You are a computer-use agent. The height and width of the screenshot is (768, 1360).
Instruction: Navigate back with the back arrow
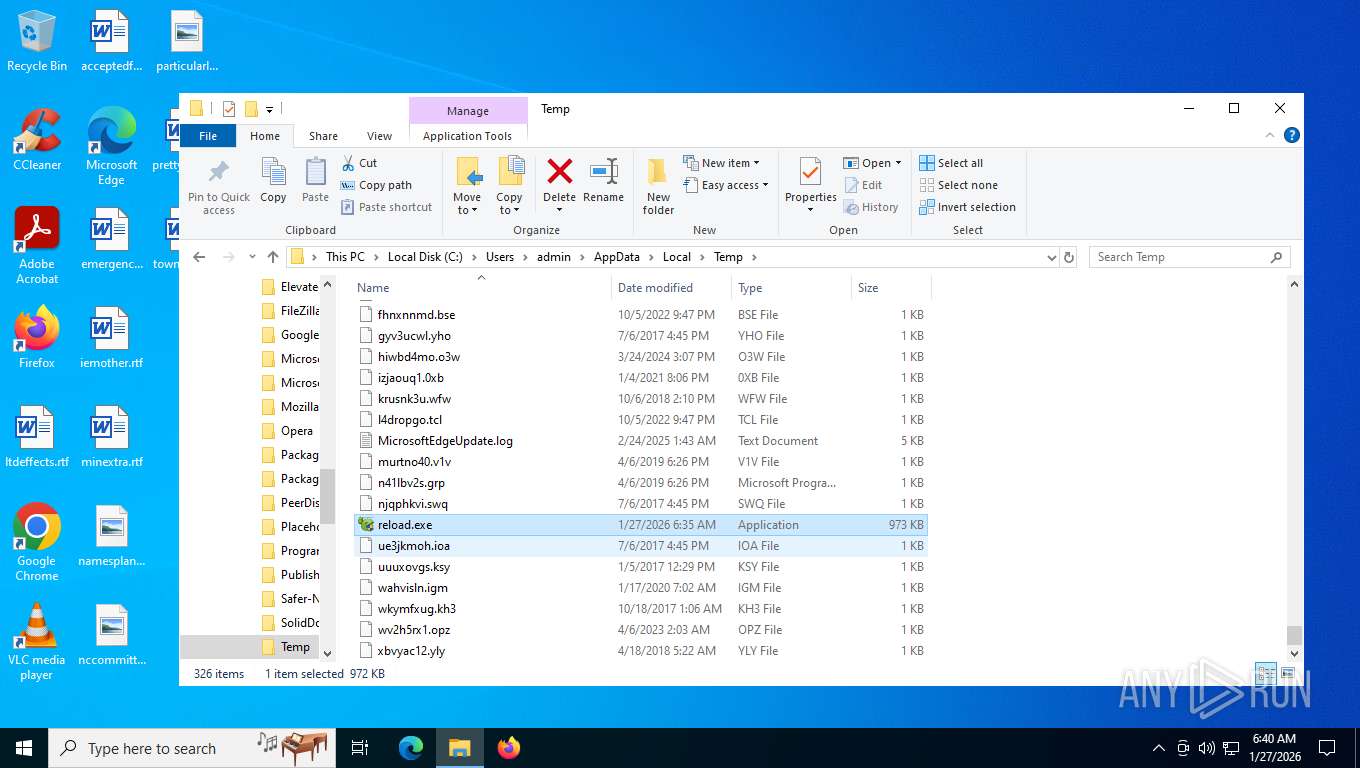point(199,257)
